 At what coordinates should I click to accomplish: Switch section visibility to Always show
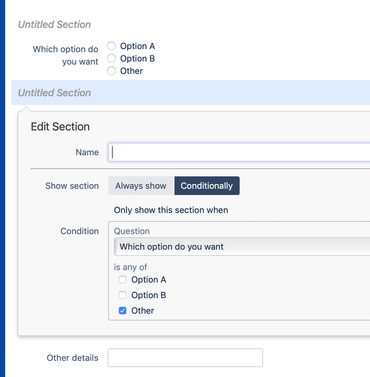coord(141,186)
